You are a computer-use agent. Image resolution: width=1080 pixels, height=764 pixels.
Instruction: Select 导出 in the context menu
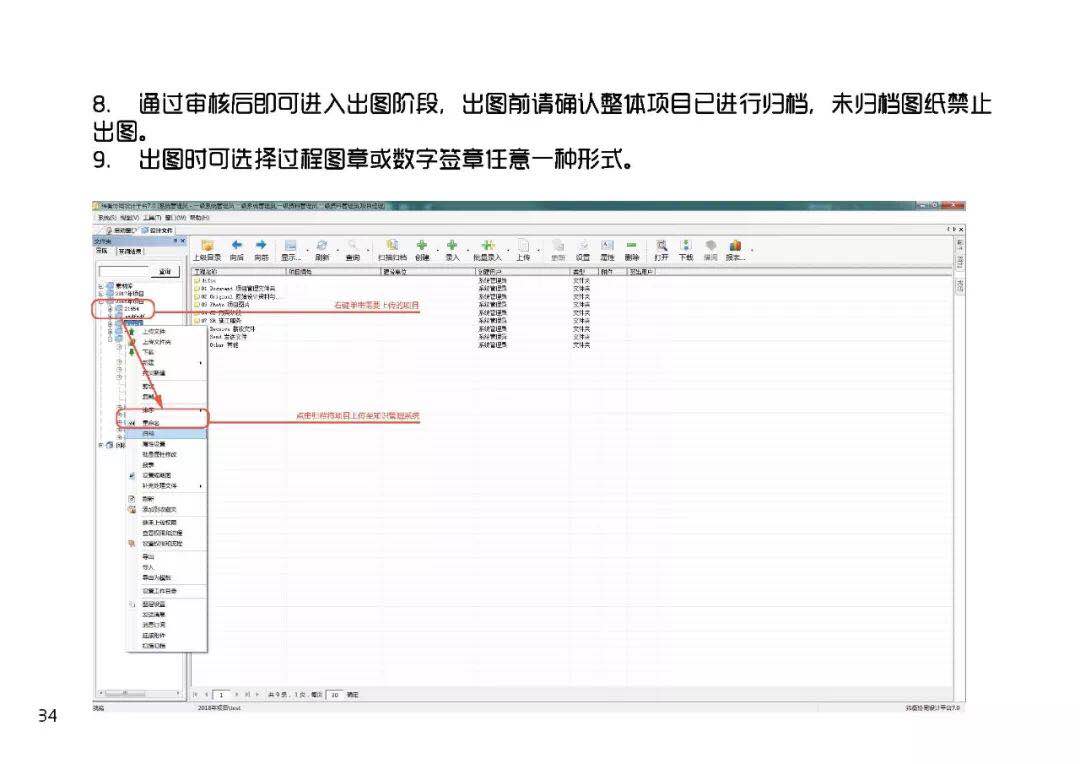148,556
